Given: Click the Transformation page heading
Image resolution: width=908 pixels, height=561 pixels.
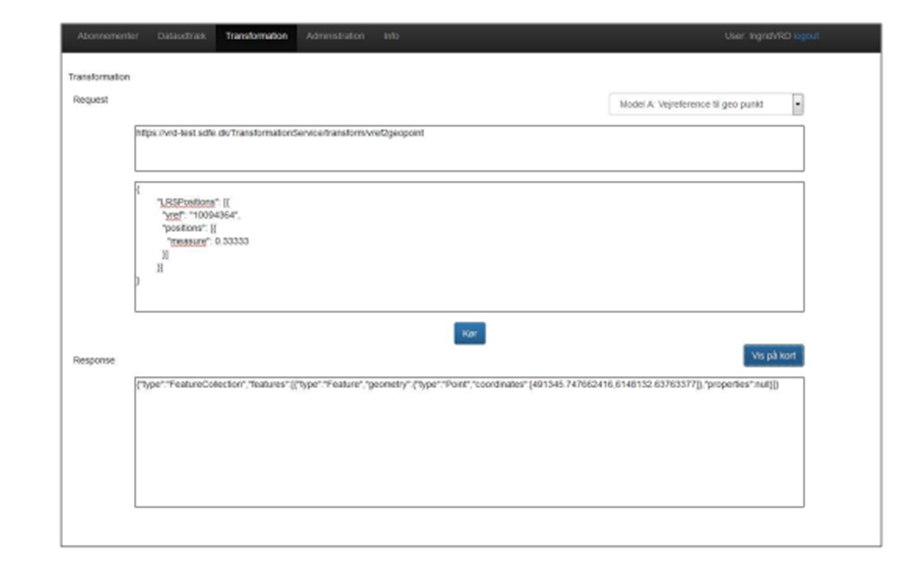Looking at the screenshot, I should pyautogui.click(x=99, y=77).
